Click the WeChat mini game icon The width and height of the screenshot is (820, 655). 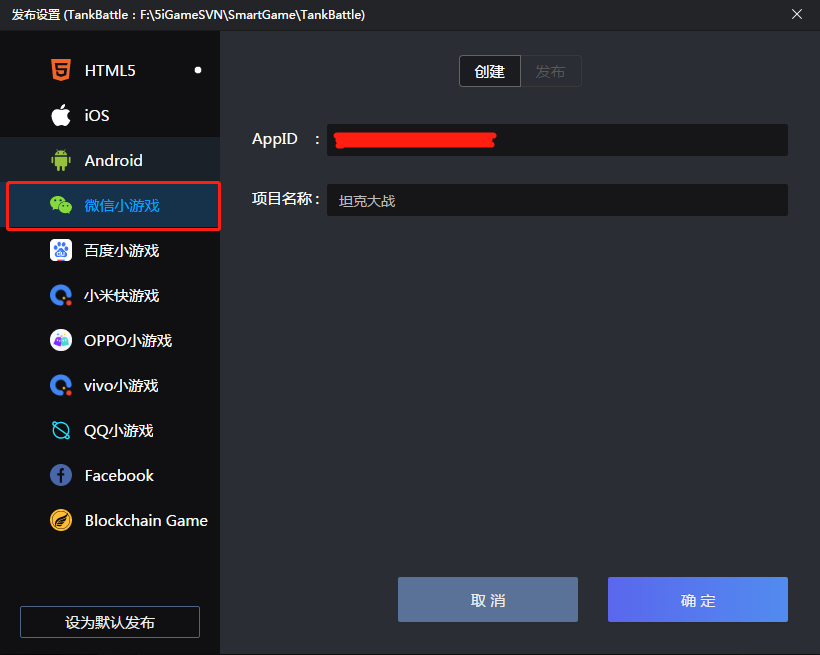[61, 205]
